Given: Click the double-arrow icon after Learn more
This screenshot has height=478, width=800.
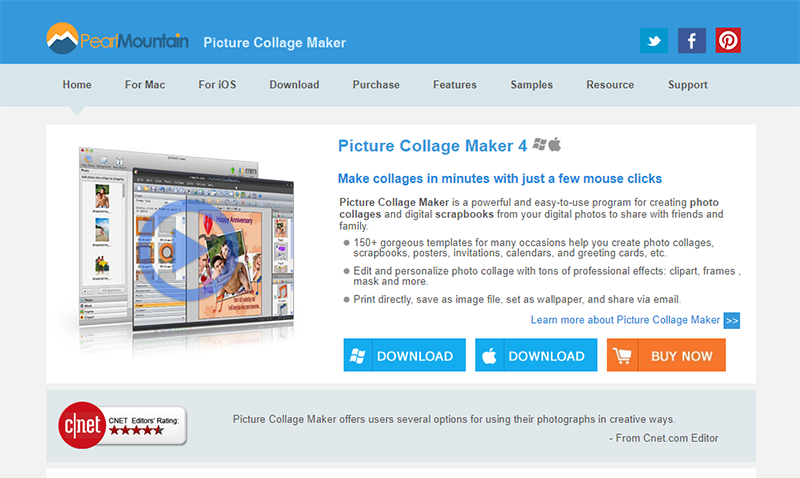Looking at the screenshot, I should 732,320.
